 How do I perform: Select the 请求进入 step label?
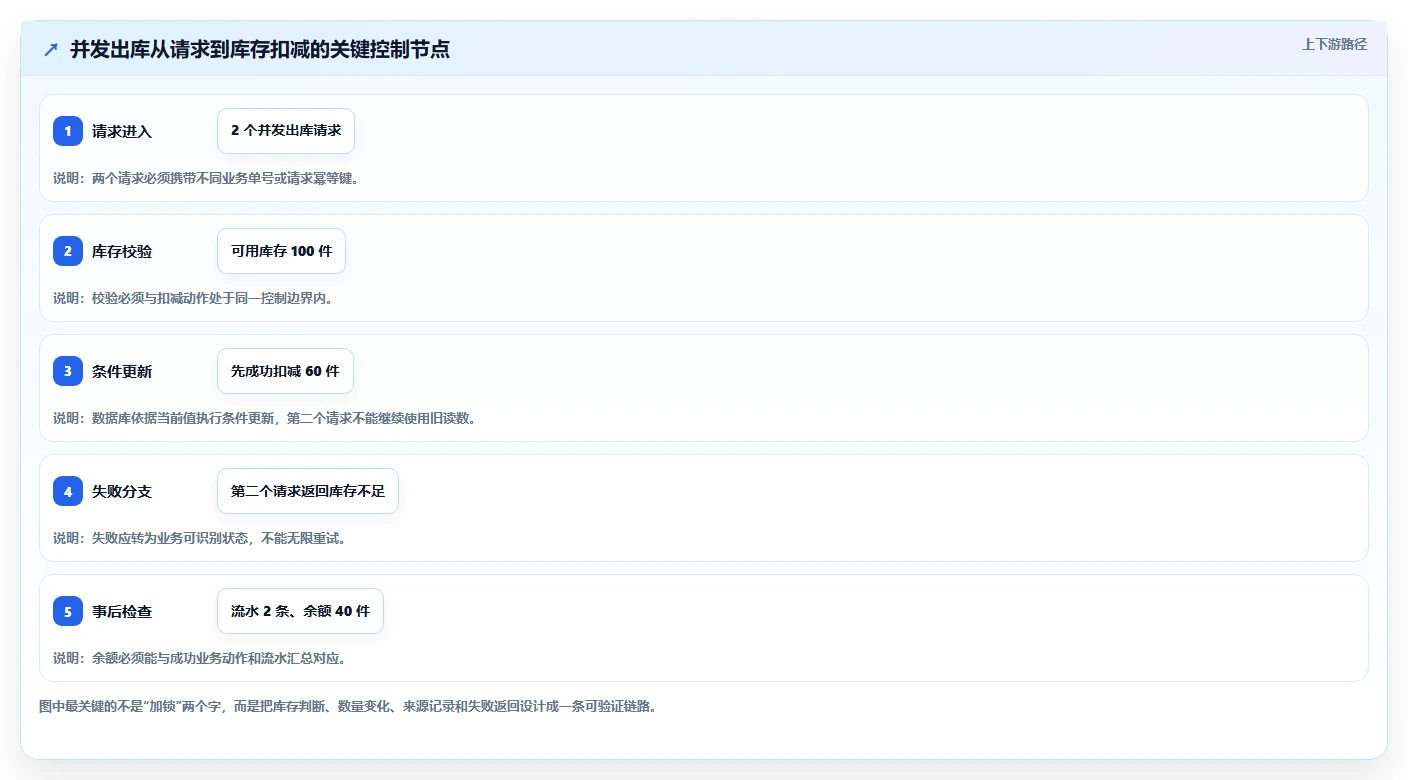tap(122, 131)
